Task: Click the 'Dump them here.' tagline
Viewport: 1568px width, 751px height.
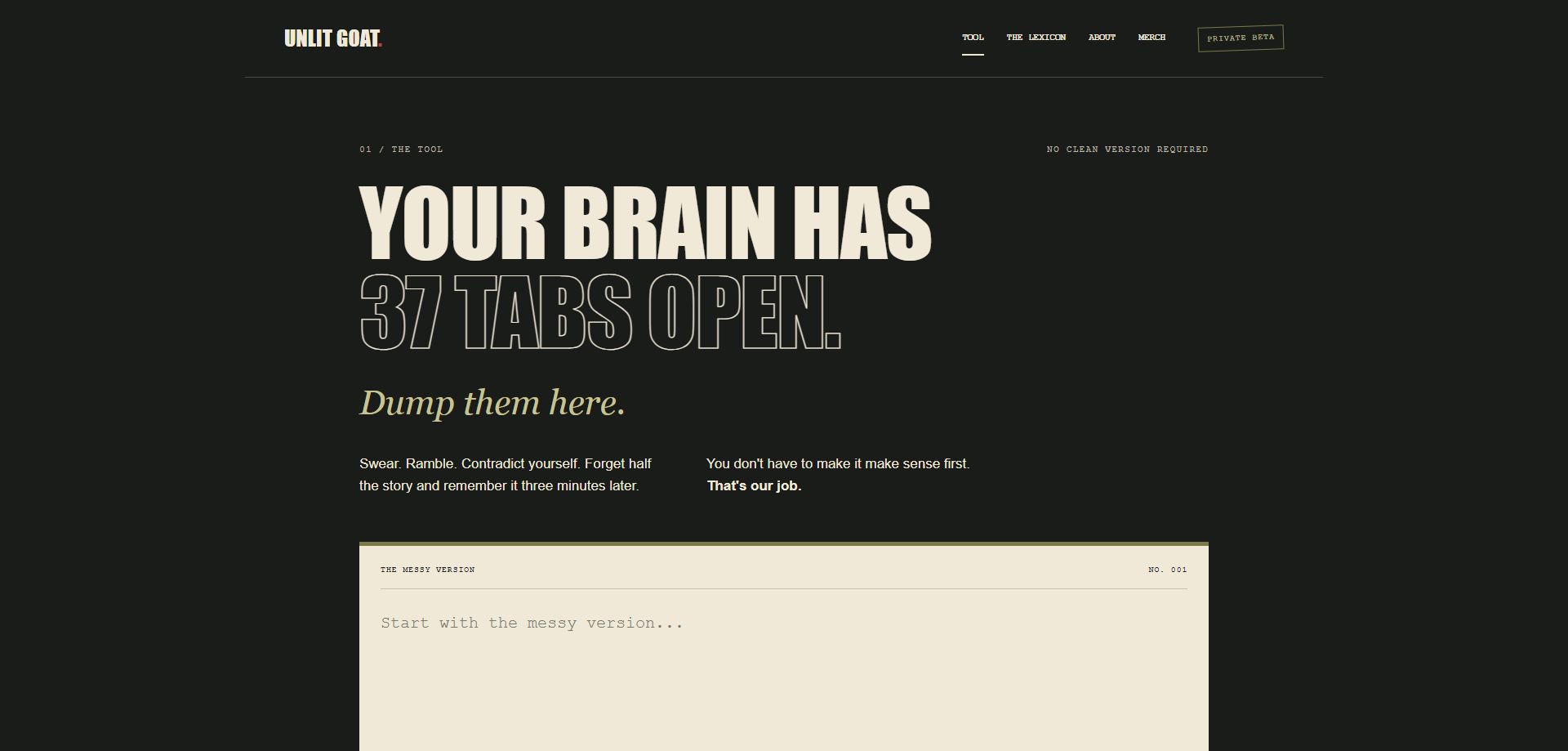Action: click(x=492, y=403)
